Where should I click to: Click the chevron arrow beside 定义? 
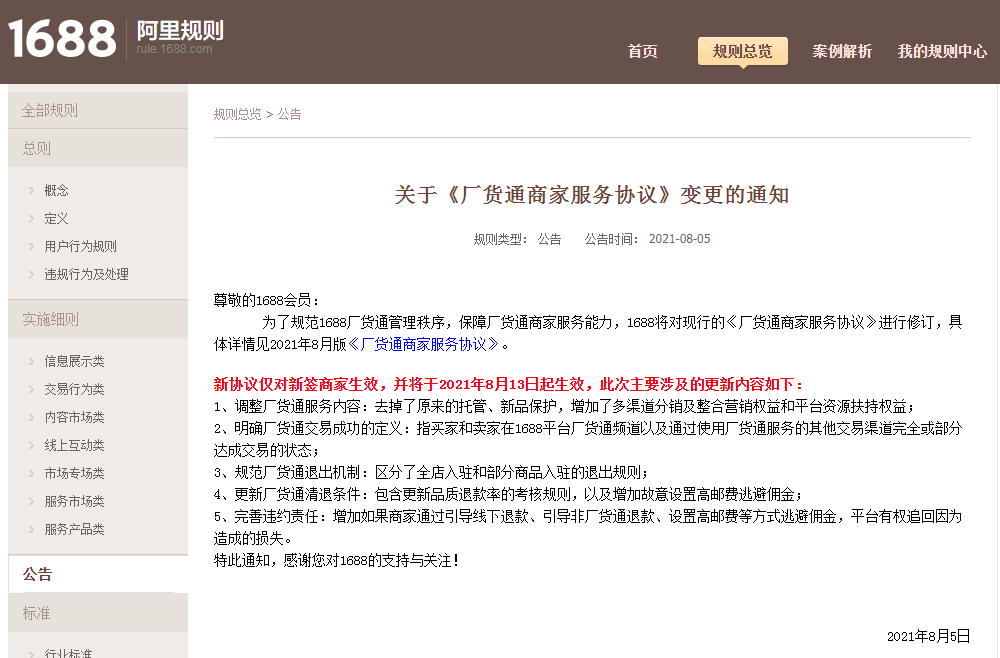[x=31, y=218]
